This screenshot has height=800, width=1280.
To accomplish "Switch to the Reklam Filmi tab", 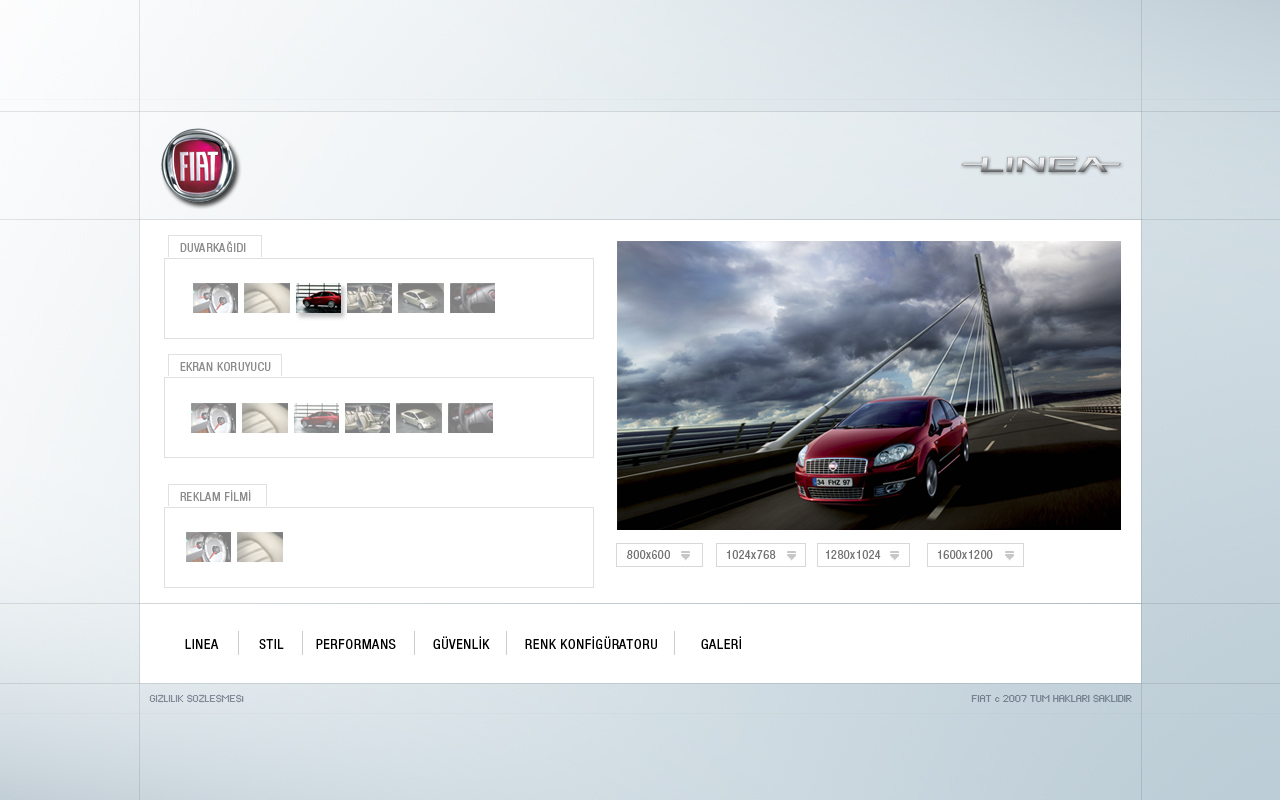I will 217,496.
